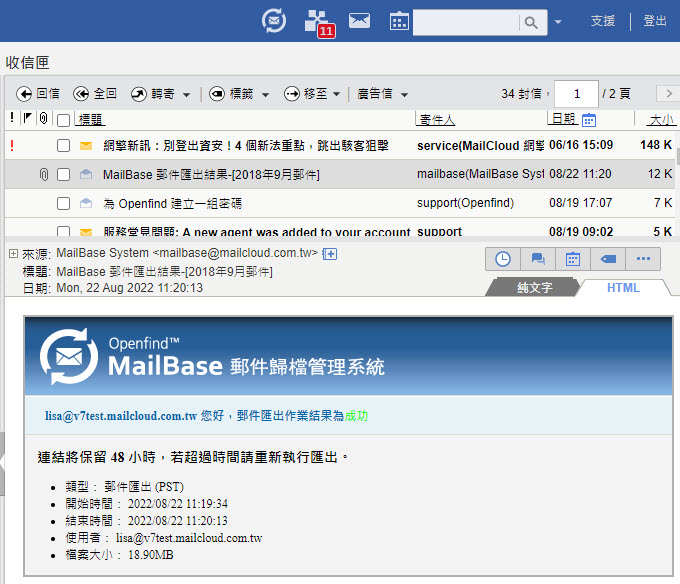
Task: Open the network icon with 11 badge
Action: click(x=320, y=23)
